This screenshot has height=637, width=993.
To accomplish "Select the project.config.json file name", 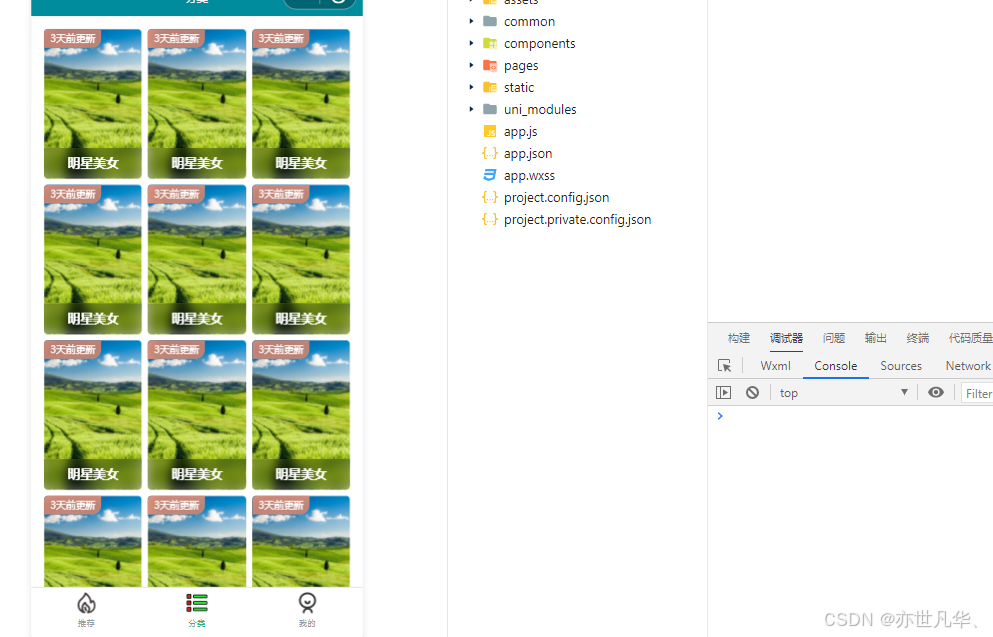I will coord(557,198).
